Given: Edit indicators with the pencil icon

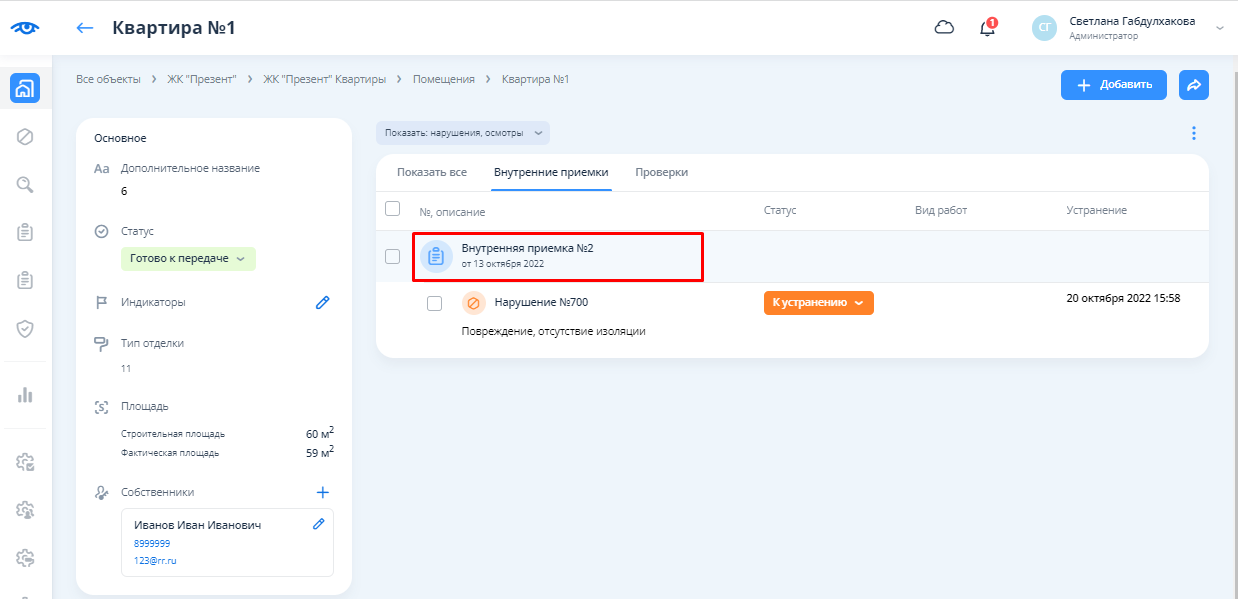Looking at the screenshot, I should 322,302.
